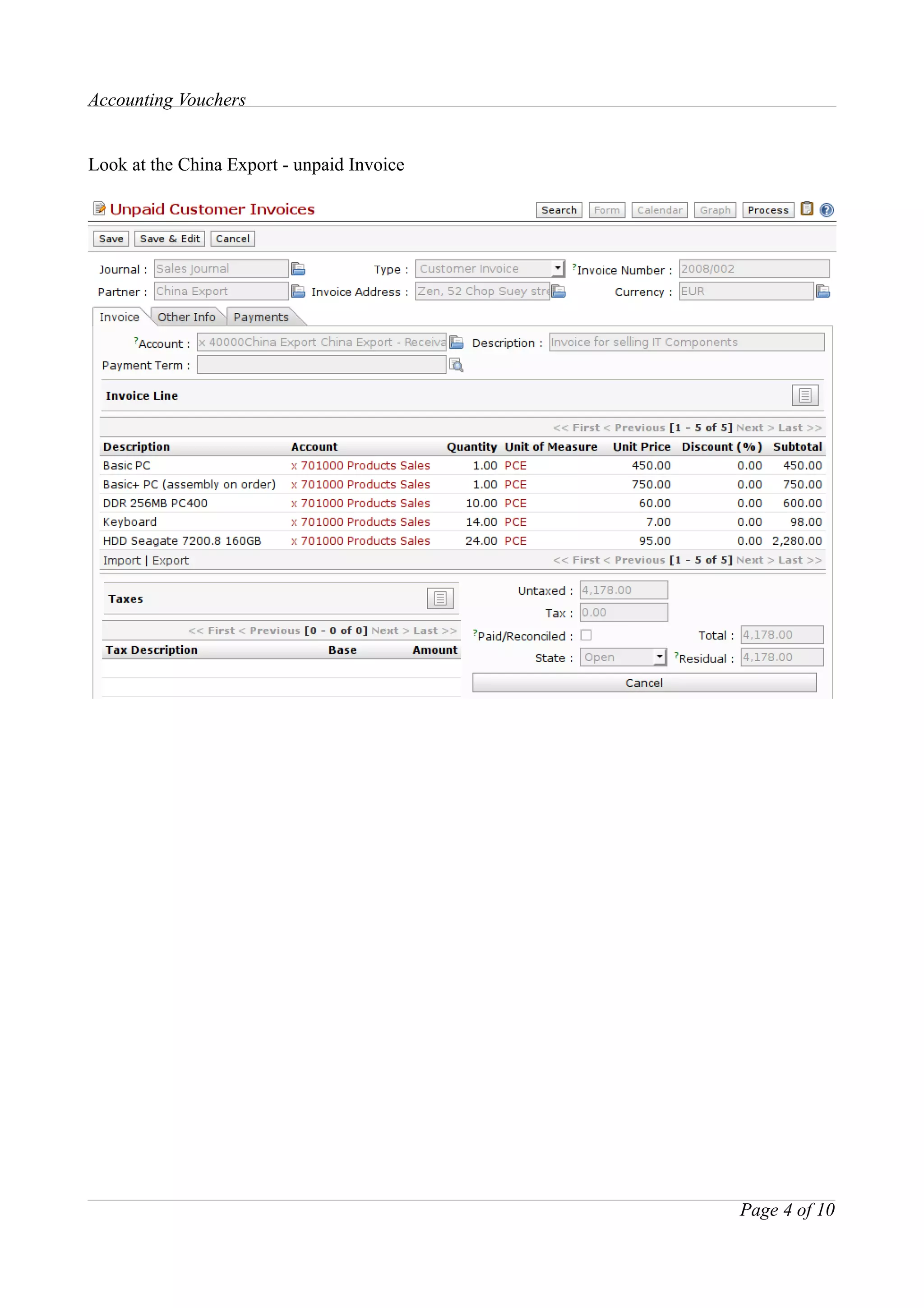Image resolution: width=924 pixels, height=1308 pixels.
Task: Click the Calendar view button
Action: (x=659, y=210)
